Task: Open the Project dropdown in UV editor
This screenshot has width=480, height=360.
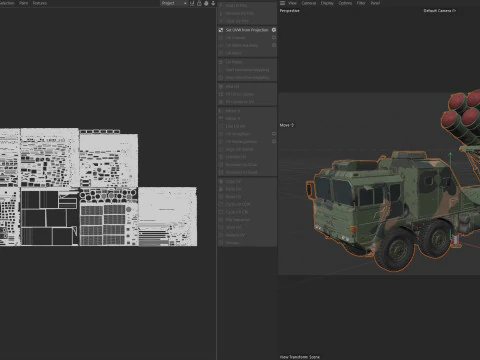Action: tap(174, 3)
